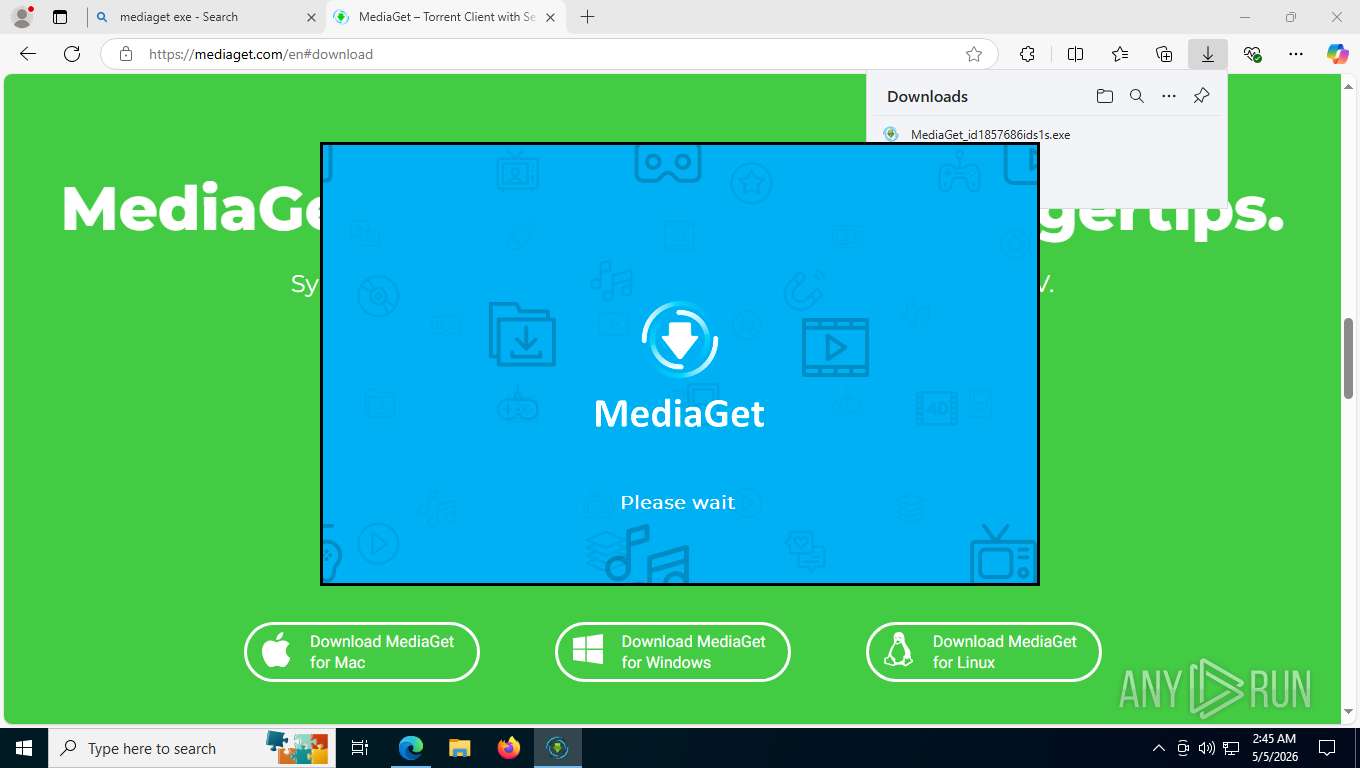Open the tab actions menu icon
This screenshot has width=1360, height=768.
coord(60,17)
